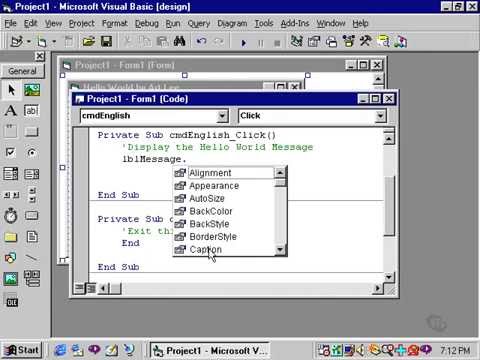Open the cmdEnglish object dropdown

tap(222, 116)
